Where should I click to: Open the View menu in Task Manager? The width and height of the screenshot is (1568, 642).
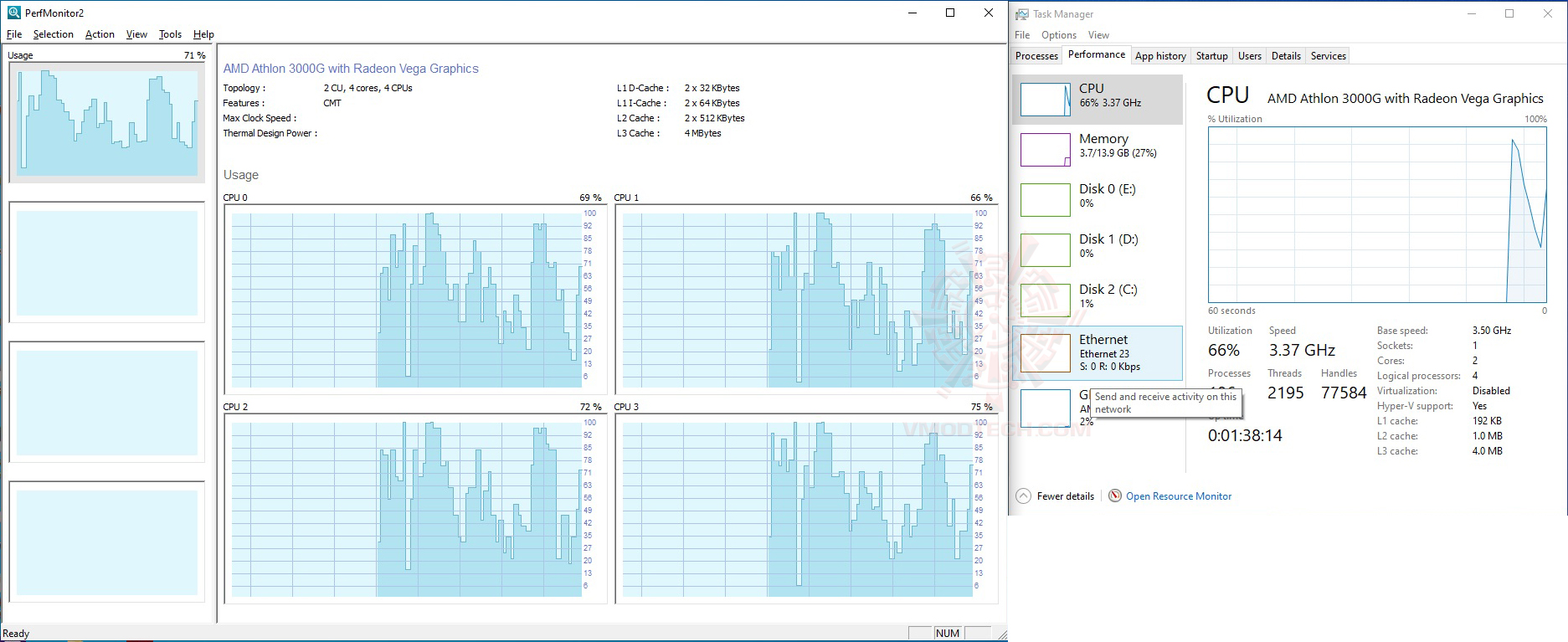coord(1098,35)
